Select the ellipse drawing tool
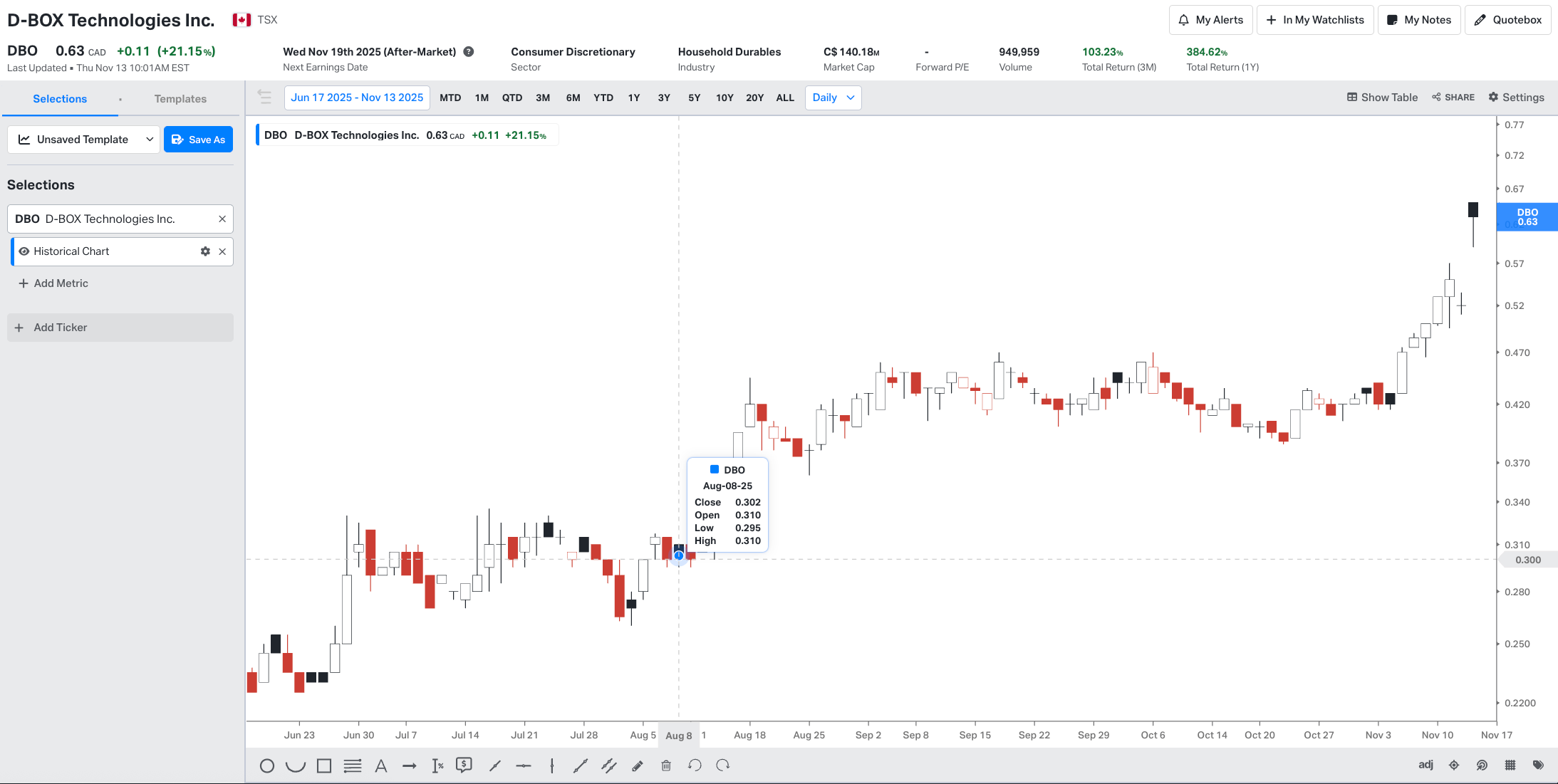 coord(267,766)
